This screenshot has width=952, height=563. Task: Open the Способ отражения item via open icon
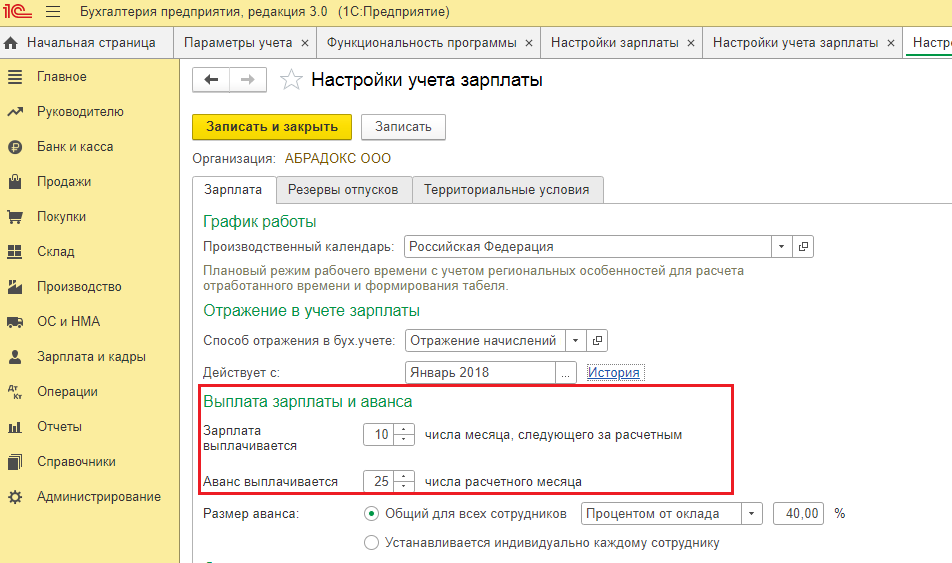(597, 341)
